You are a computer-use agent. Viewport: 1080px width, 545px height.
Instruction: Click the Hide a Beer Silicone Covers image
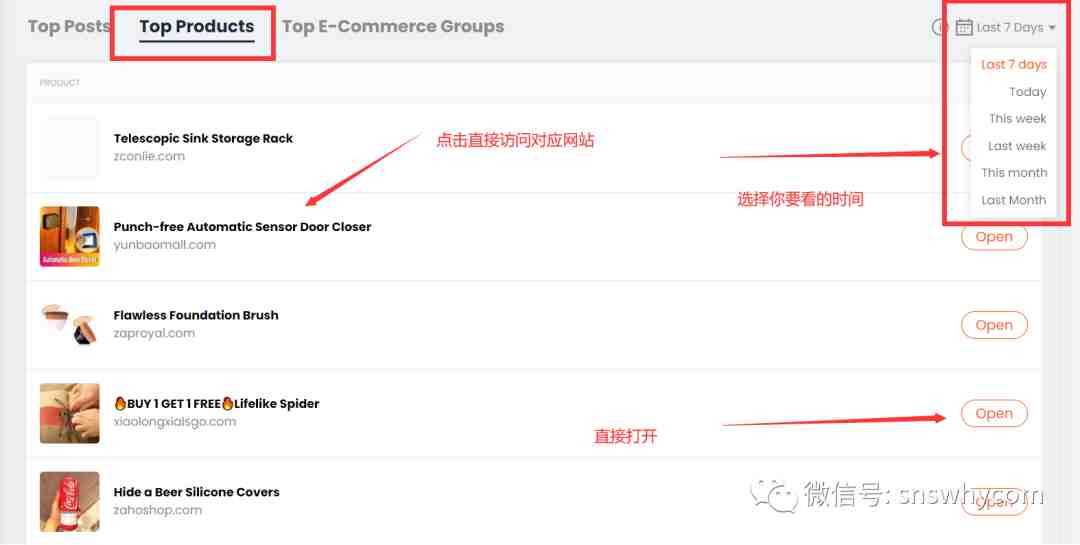point(70,502)
